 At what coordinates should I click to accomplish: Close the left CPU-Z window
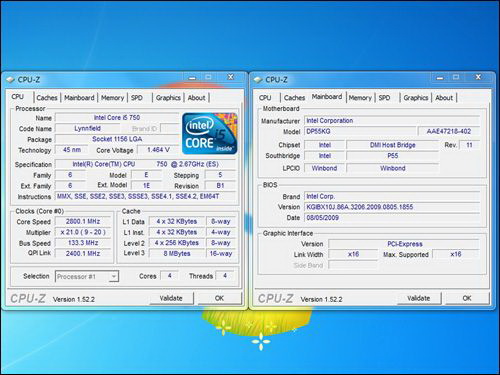coord(231,77)
